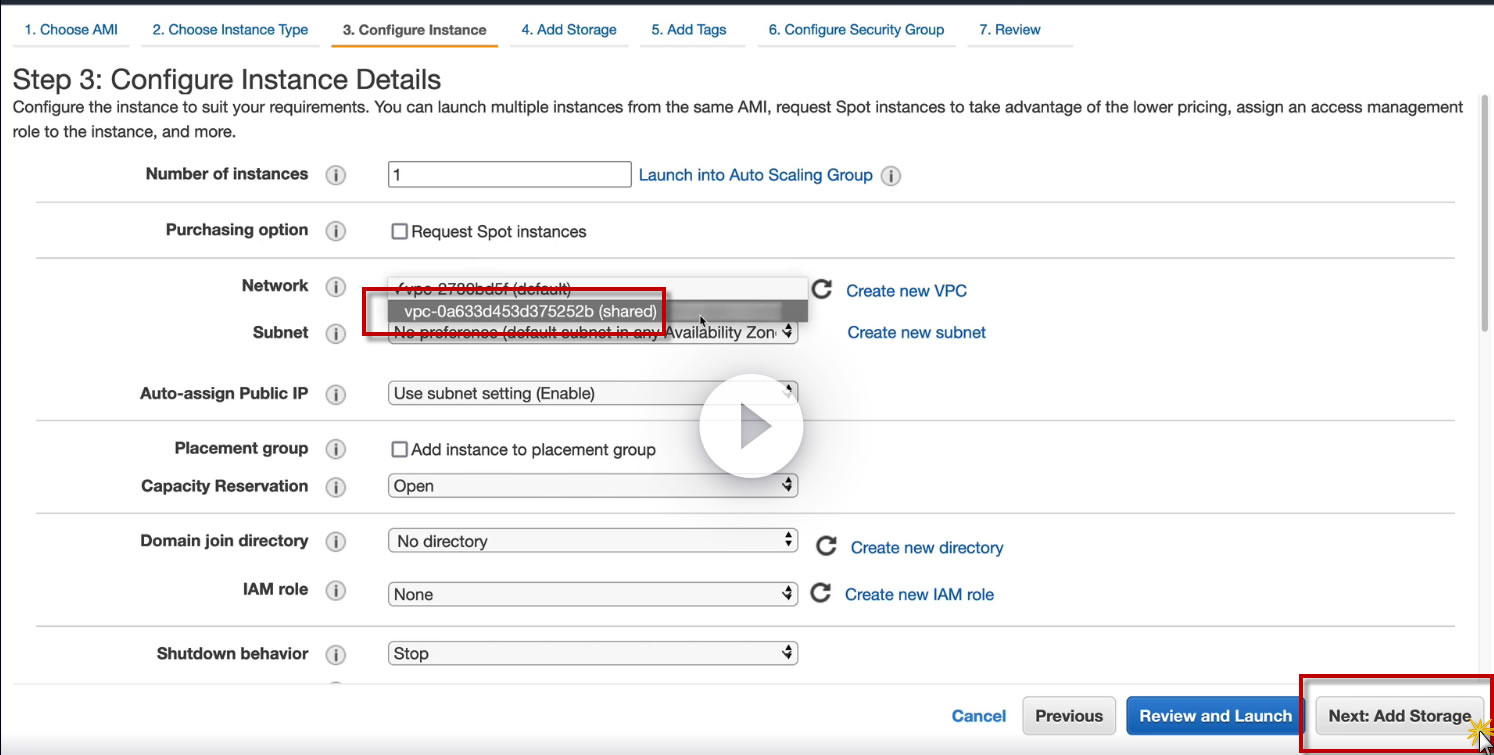Viewport: 1494px width, 755px height.
Task: Click info icon beside Number of instances
Action: click(336, 175)
